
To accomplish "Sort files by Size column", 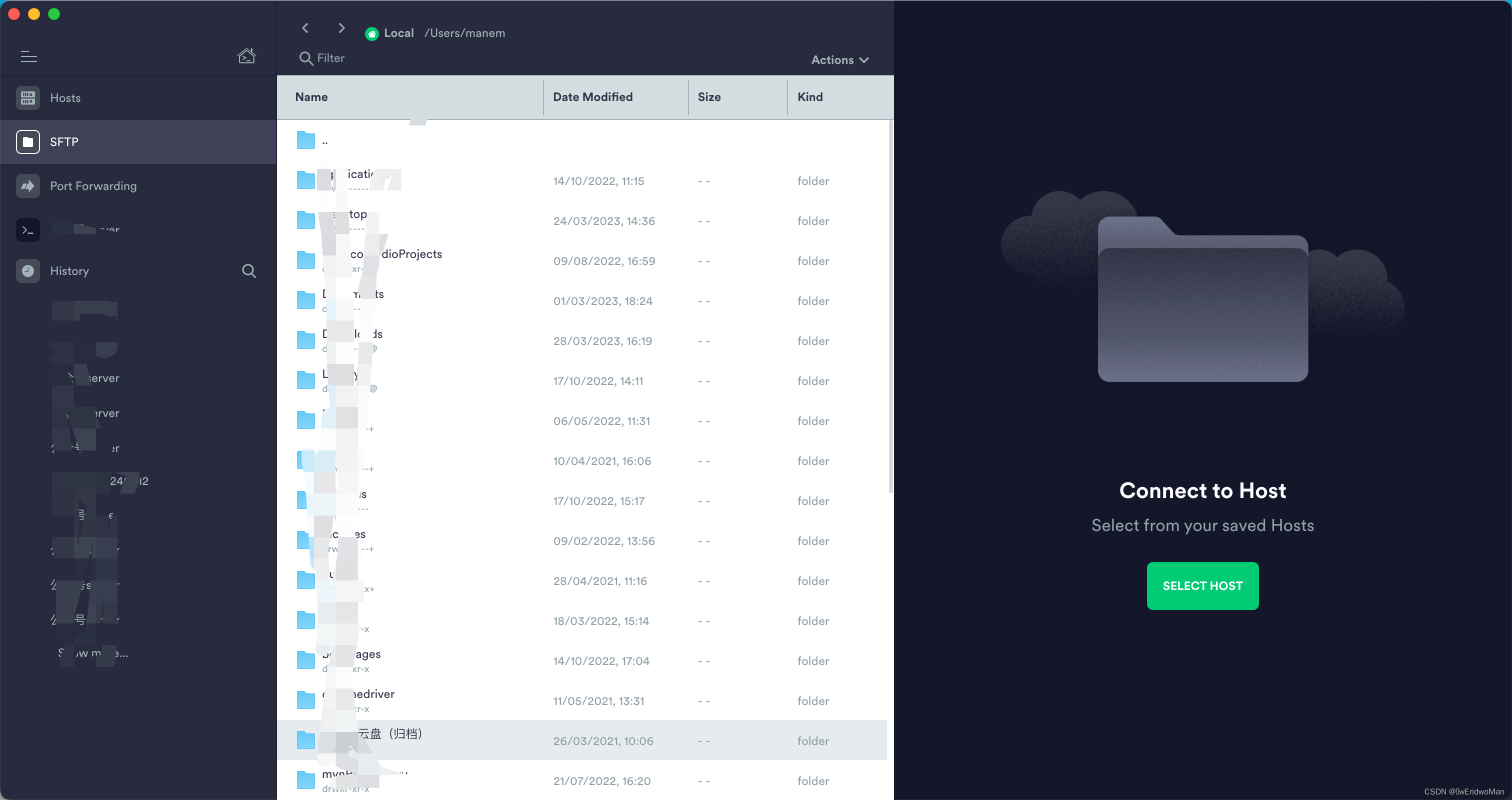I will (709, 97).
